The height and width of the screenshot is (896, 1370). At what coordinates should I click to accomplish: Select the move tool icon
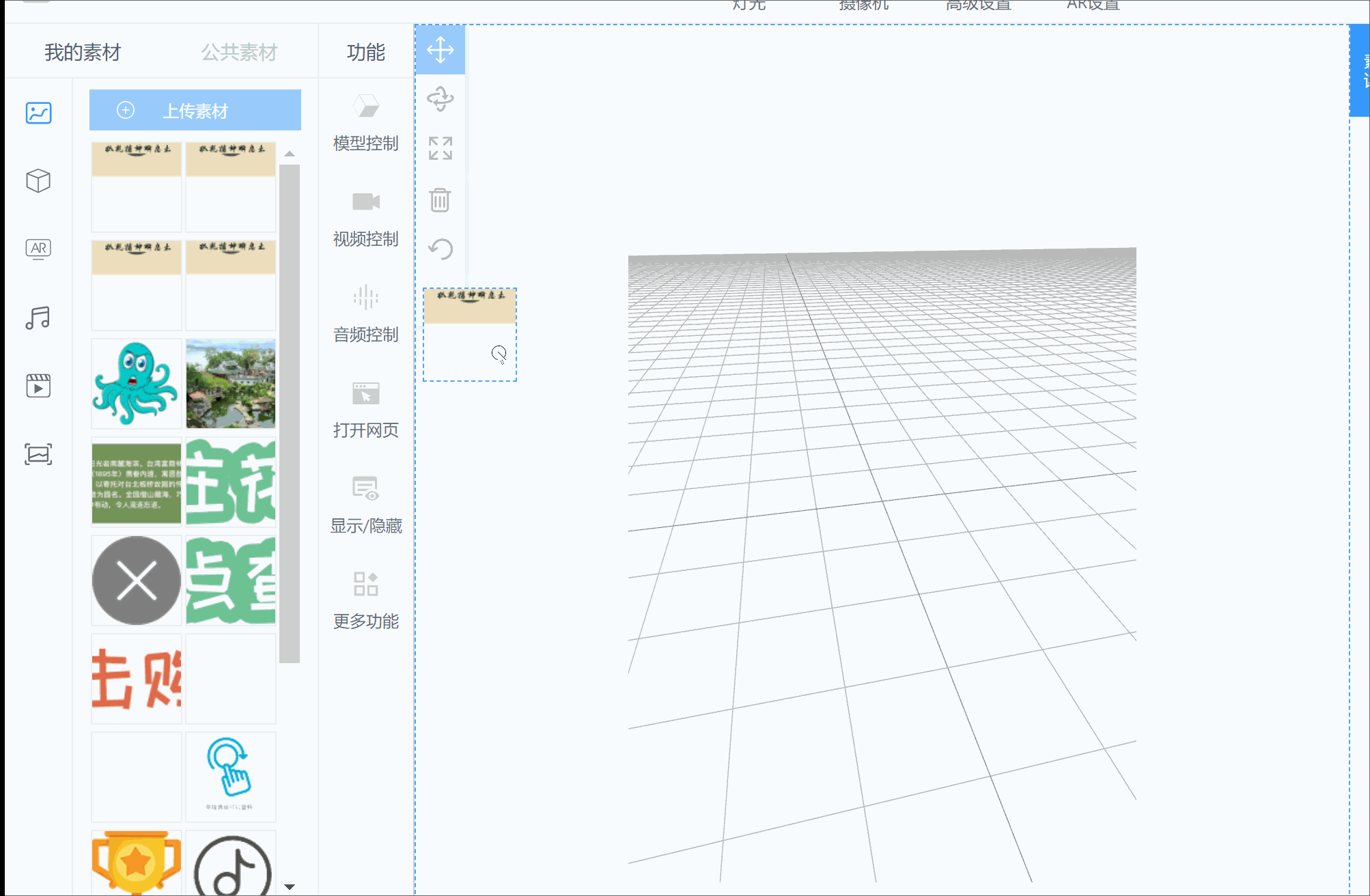click(x=440, y=50)
